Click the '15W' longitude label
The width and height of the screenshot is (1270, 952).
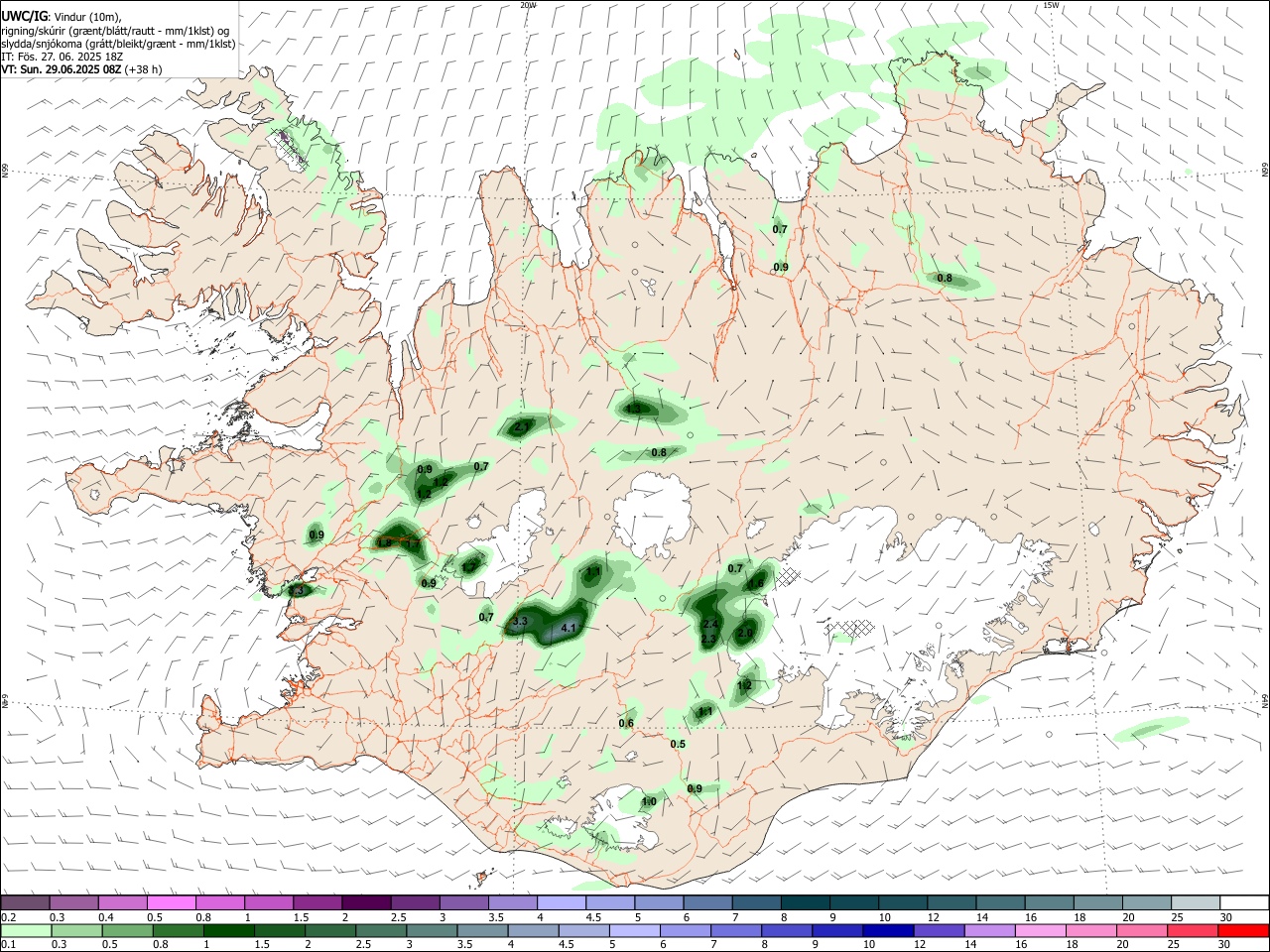click(x=1051, y=5)
